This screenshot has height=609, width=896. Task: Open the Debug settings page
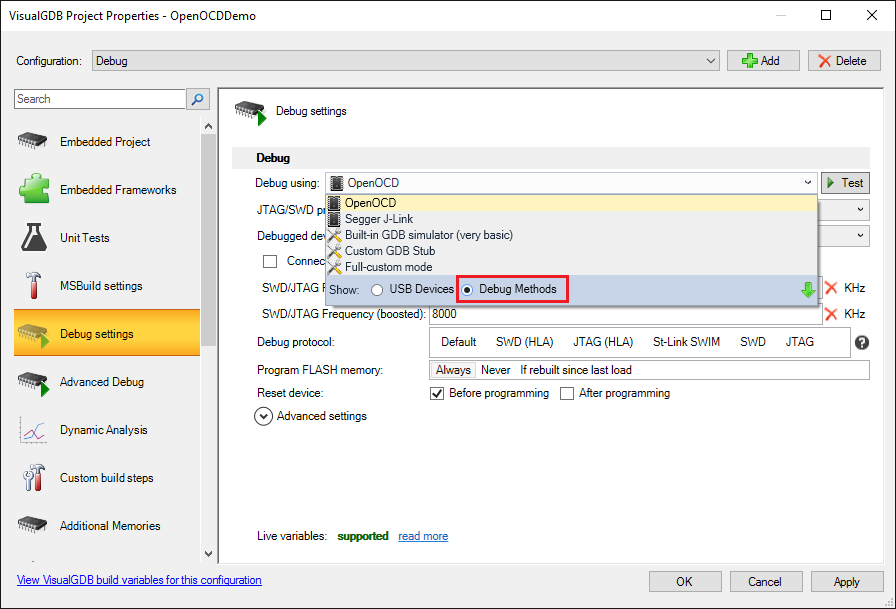coord(107,333)
